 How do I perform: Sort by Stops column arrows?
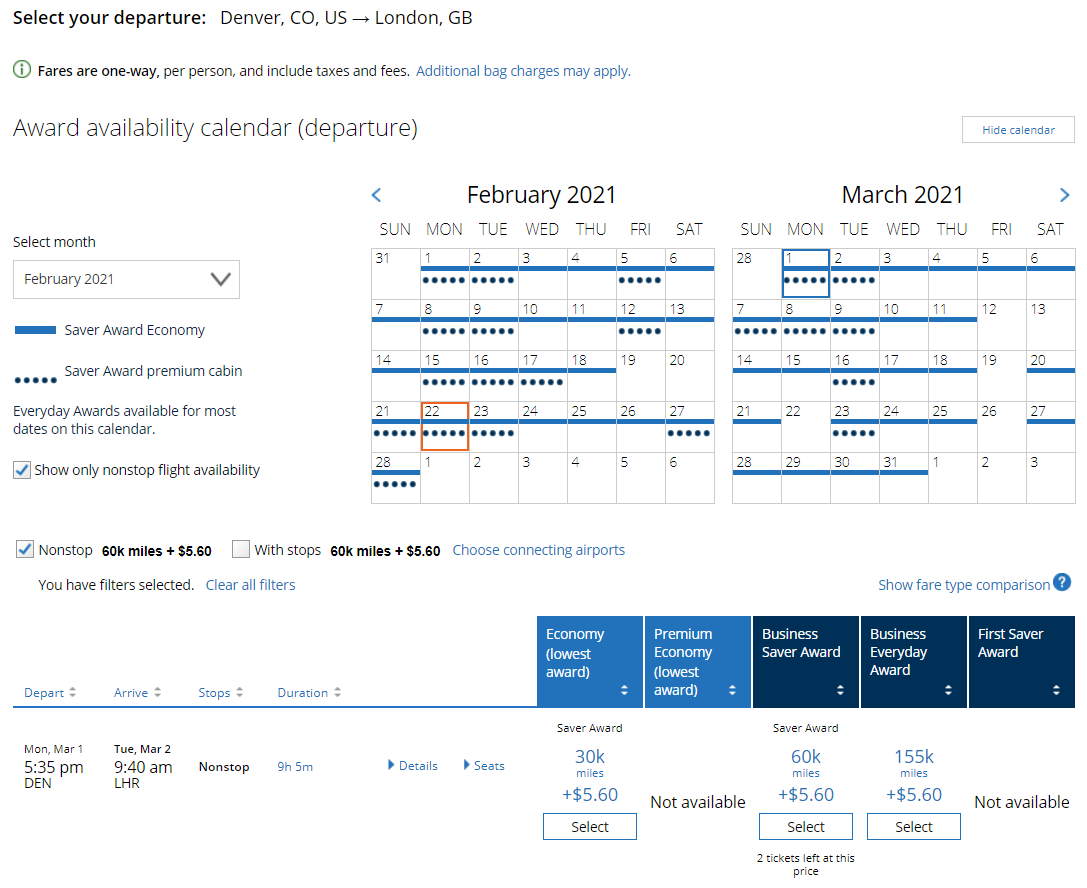(x=239, y=693)
